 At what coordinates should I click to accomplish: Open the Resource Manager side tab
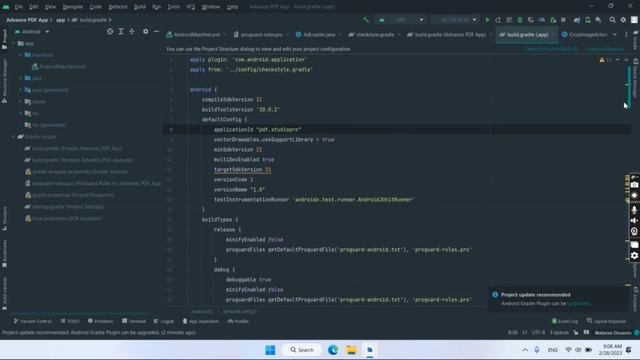click(4, 81)
